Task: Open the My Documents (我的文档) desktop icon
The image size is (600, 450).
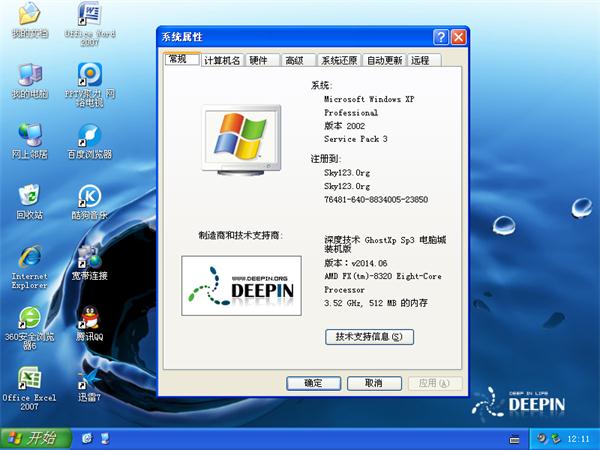Action: [29, 15]
